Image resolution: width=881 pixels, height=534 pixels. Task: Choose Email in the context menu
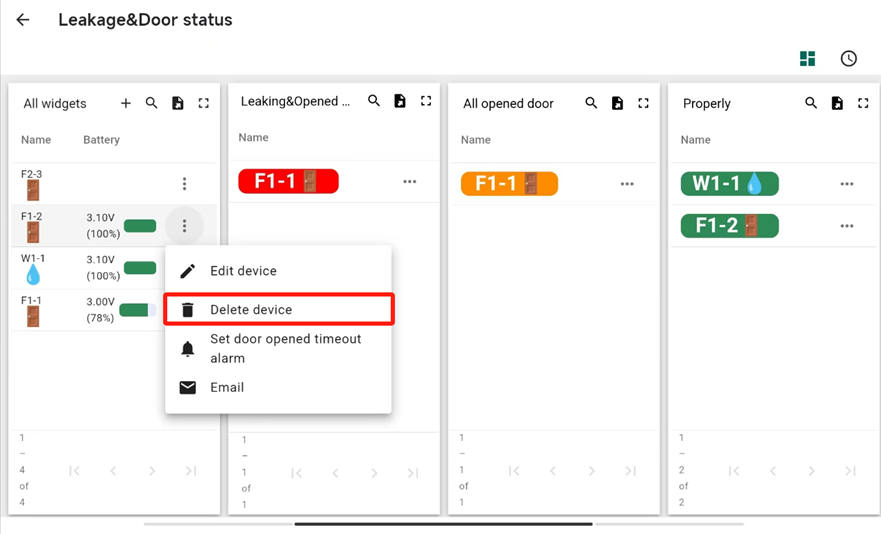(x=227, y=388)
